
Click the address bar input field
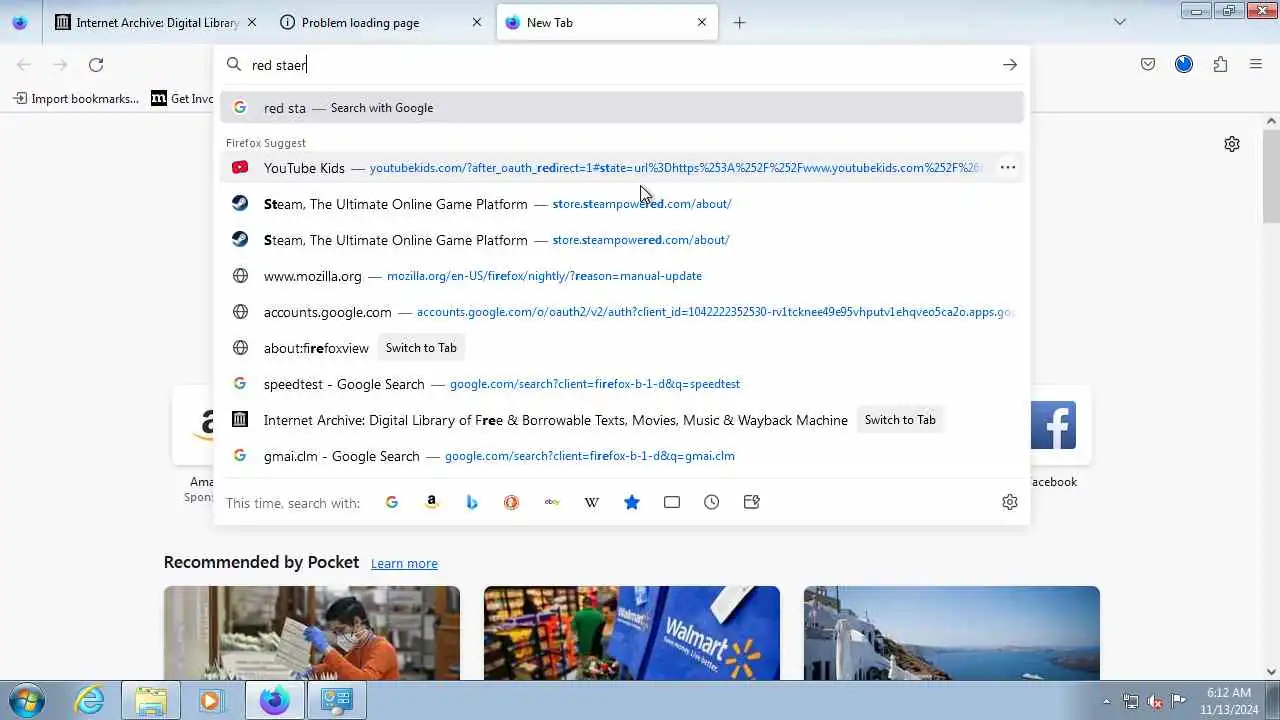point(620,65)
